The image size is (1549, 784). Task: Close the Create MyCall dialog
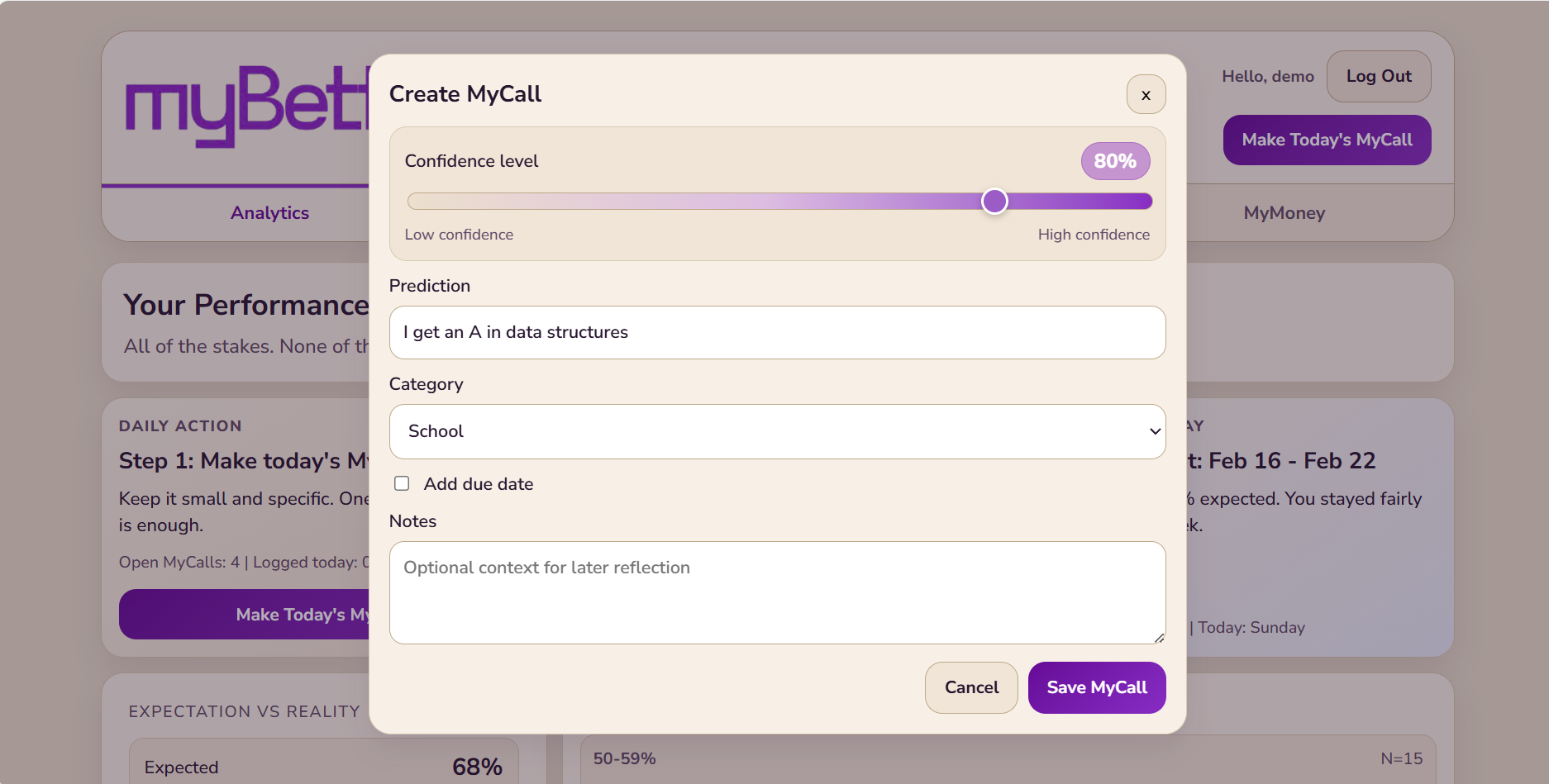coord(1146,95)
